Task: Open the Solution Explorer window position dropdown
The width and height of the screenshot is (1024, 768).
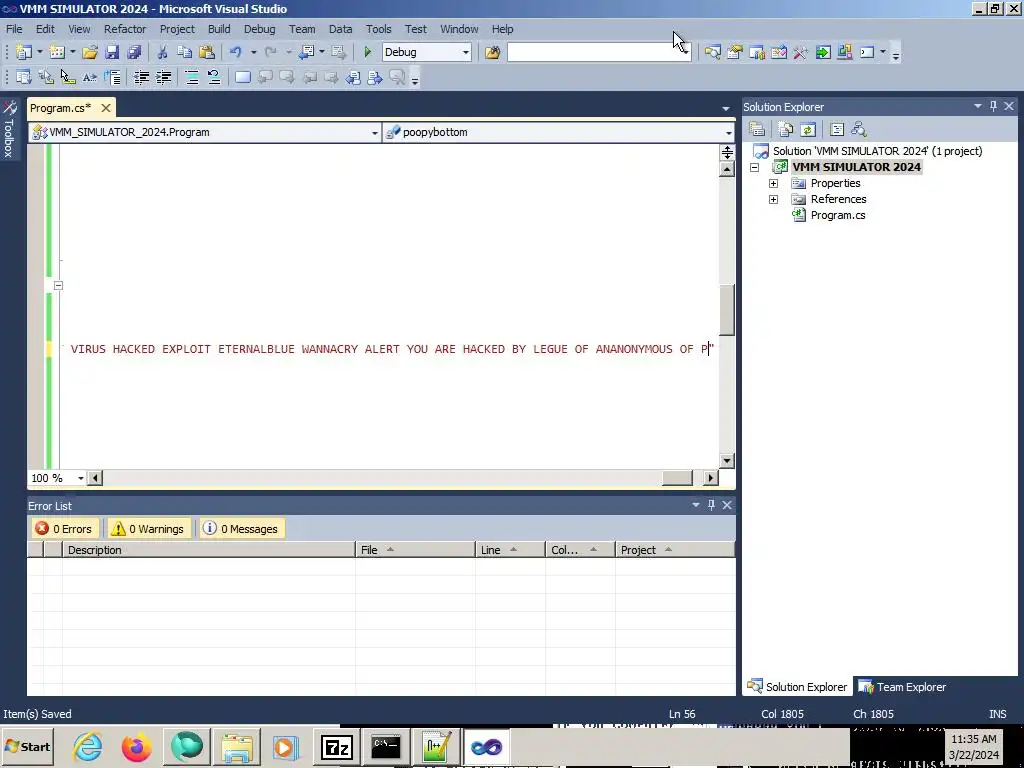Action: click(978, 106)
